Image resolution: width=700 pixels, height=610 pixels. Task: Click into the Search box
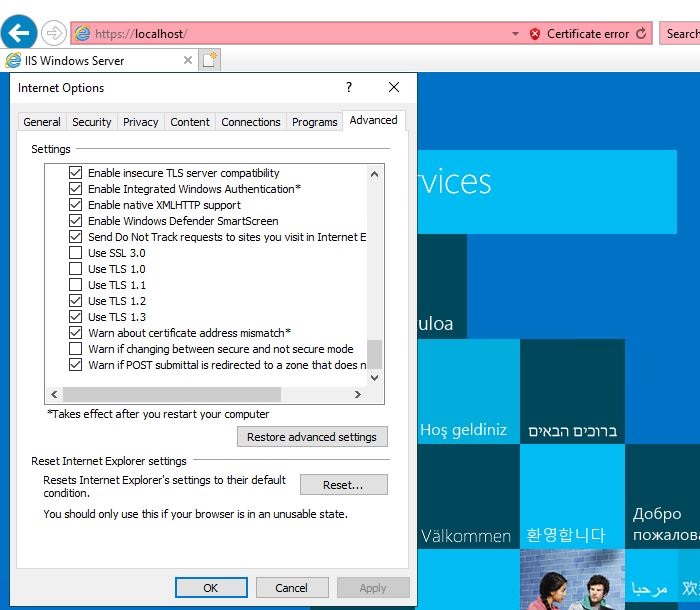tap(680, 33)
